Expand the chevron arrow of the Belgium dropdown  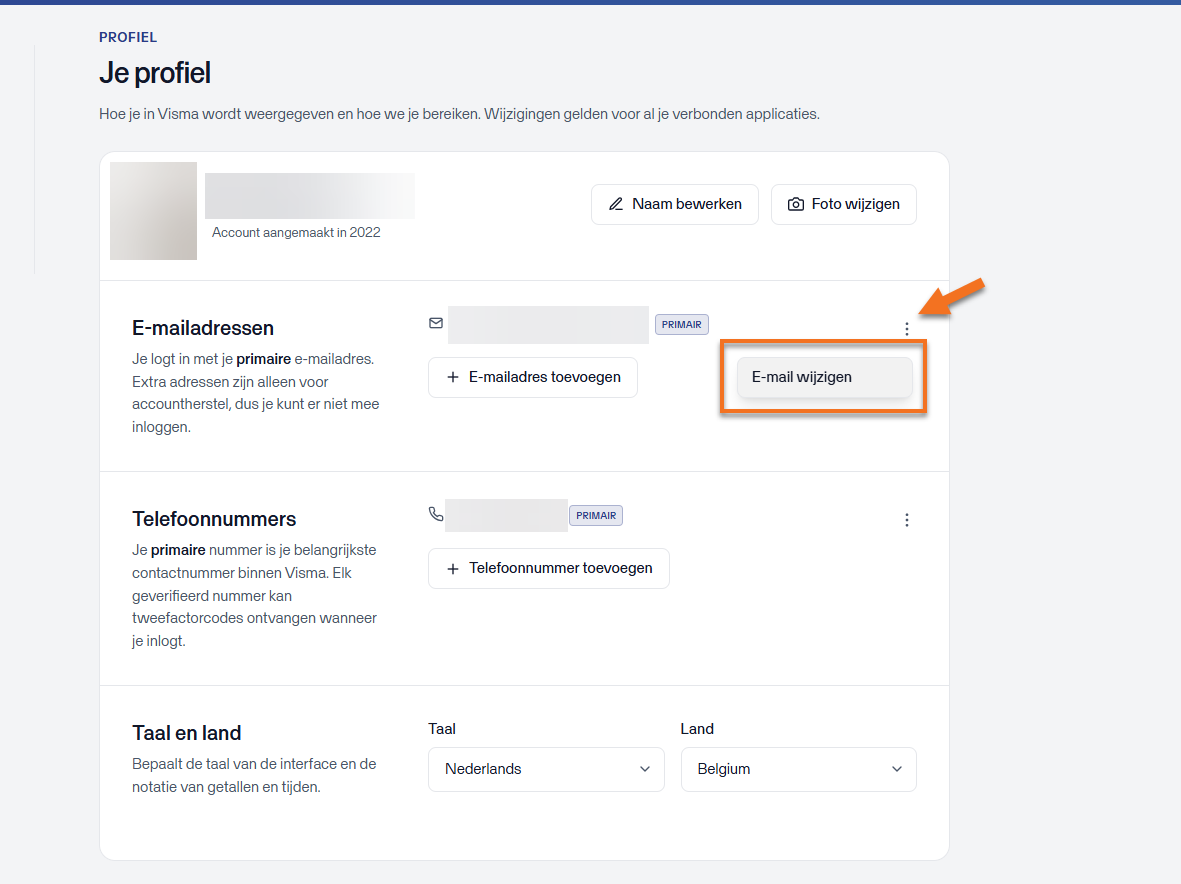[896, 769]
